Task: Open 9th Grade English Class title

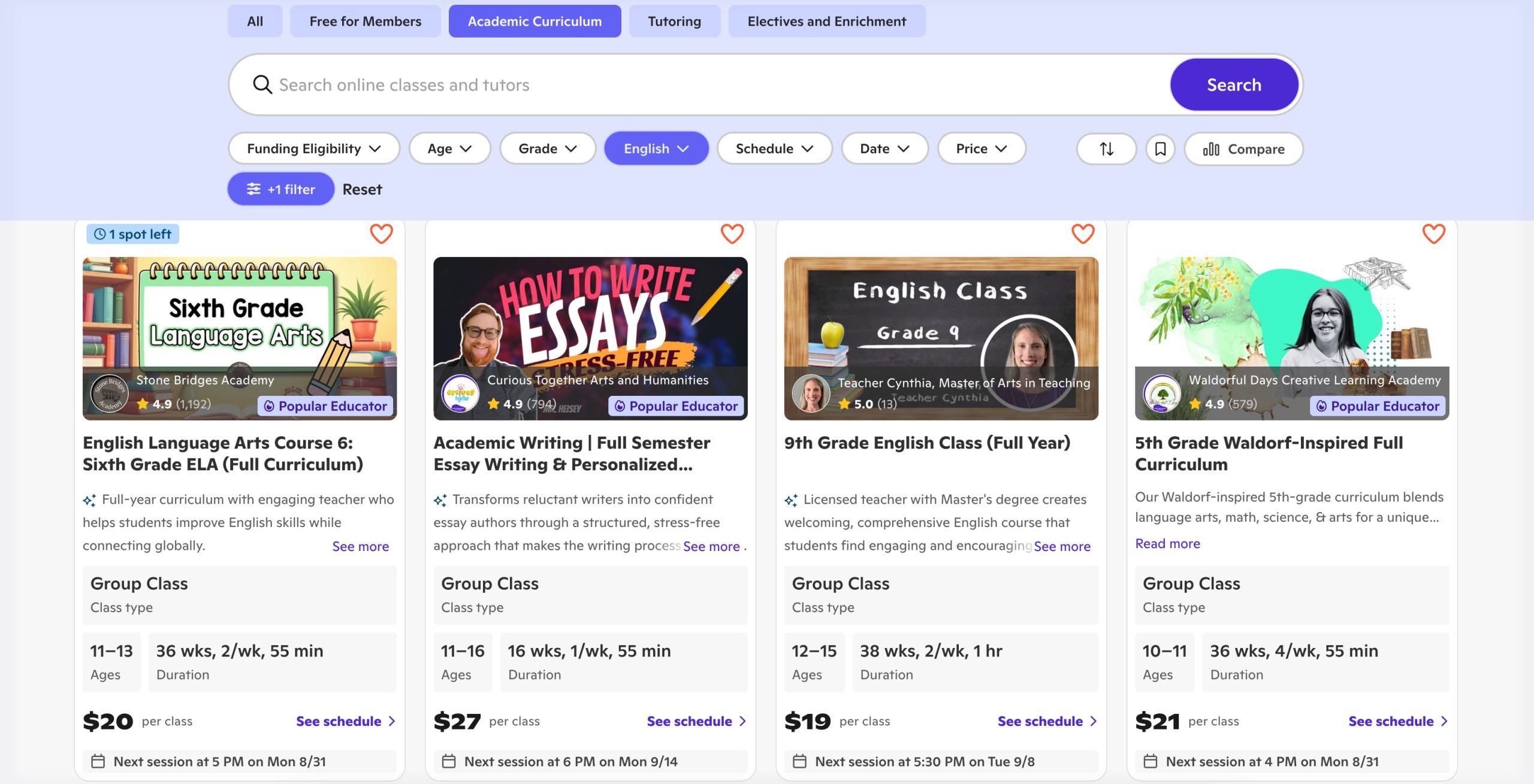Action: point(927,443)
